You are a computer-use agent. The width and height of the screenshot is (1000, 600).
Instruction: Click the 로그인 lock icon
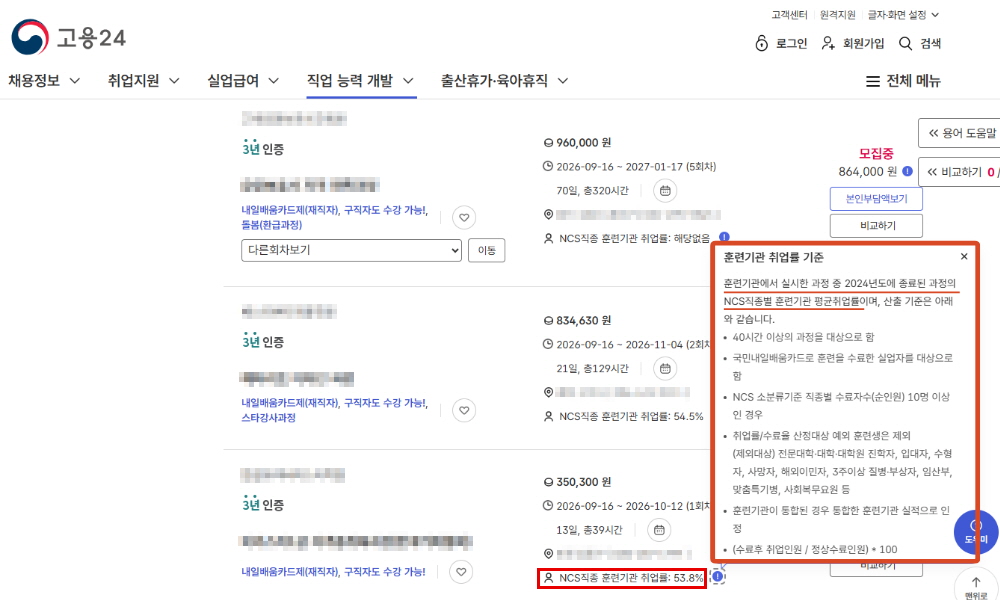761,43
